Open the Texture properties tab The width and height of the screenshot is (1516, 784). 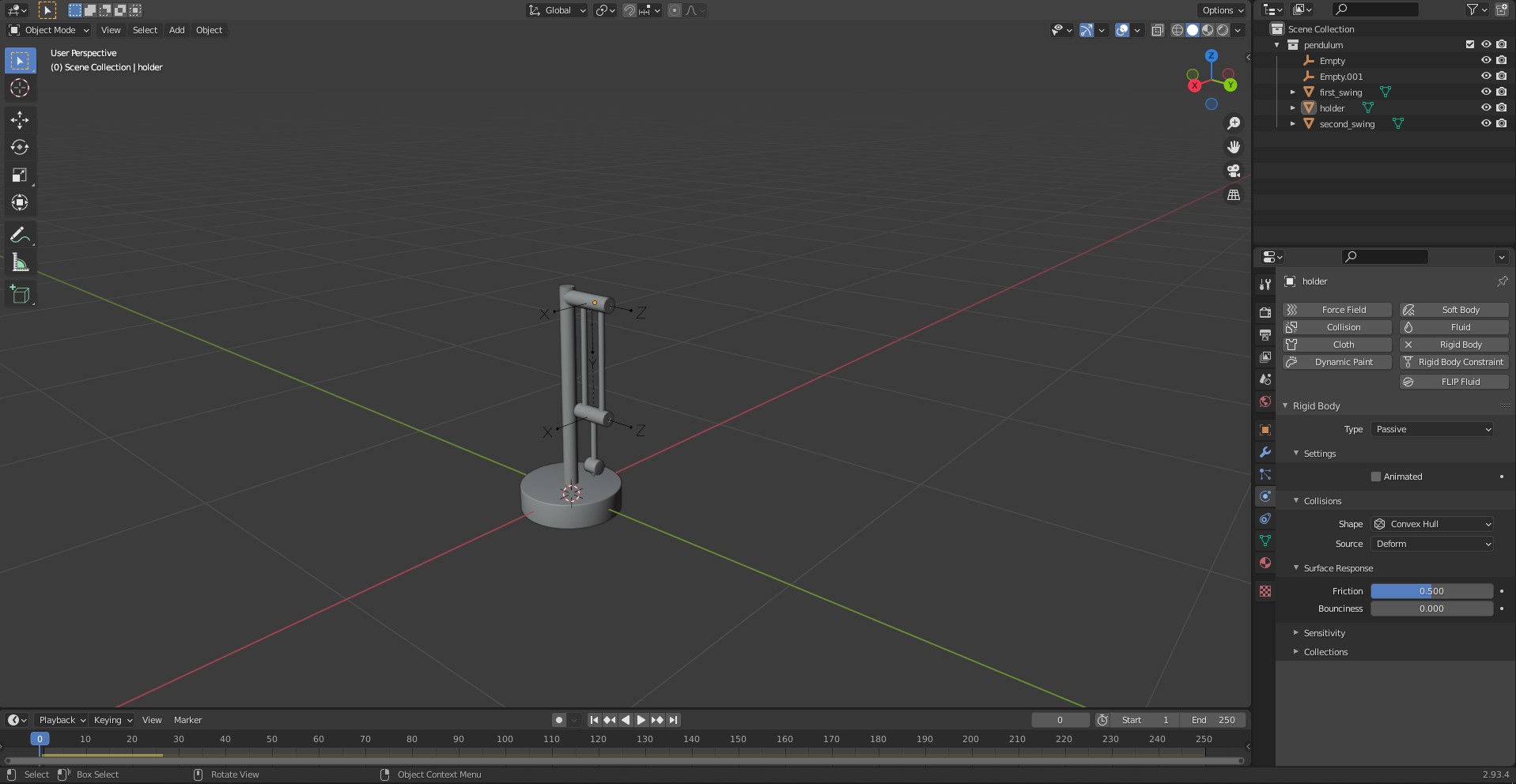pyautogui.click(x=1265, y=591)
